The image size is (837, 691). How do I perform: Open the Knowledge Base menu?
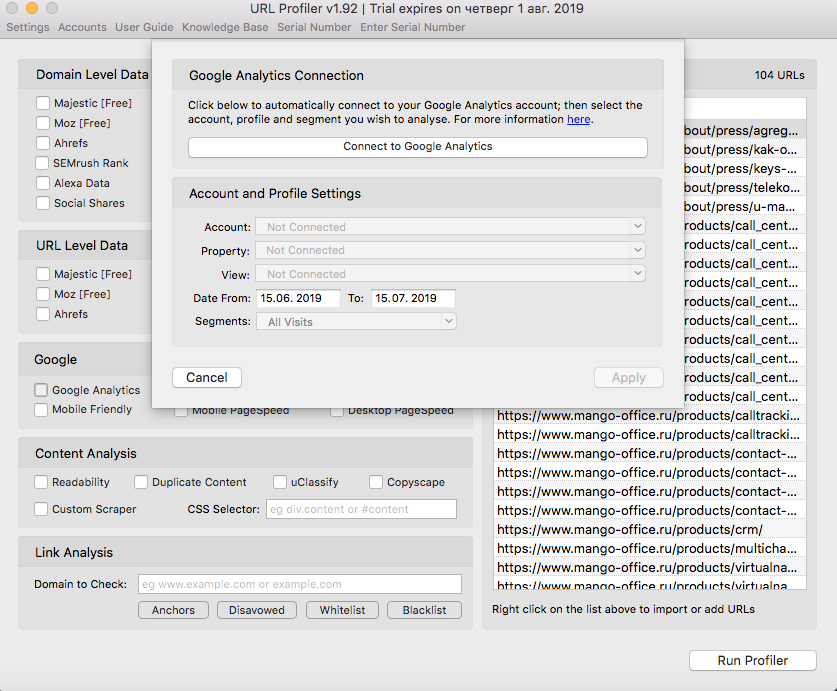tap(225, 27)
